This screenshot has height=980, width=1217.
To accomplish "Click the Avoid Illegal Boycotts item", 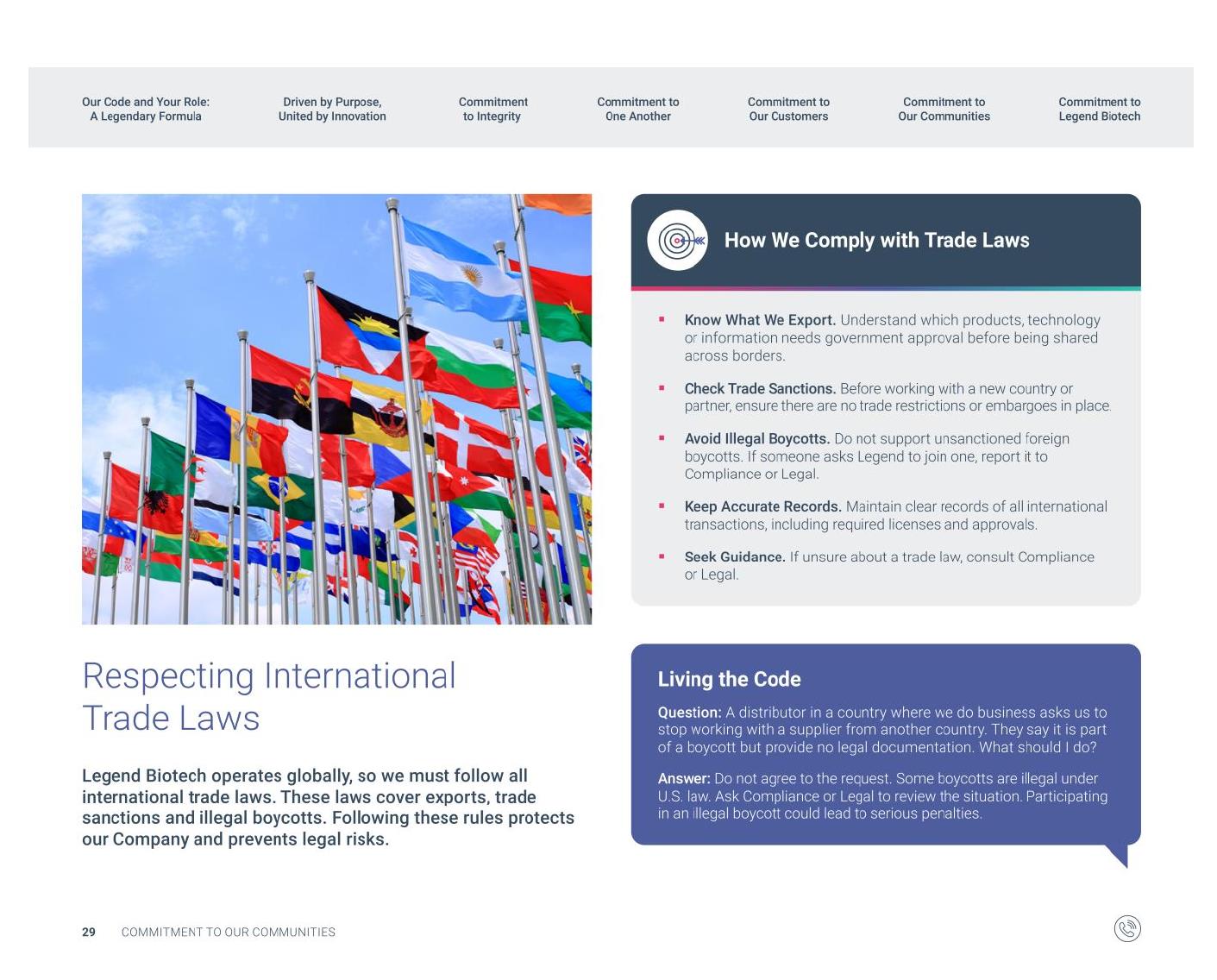I will [876, 456].
